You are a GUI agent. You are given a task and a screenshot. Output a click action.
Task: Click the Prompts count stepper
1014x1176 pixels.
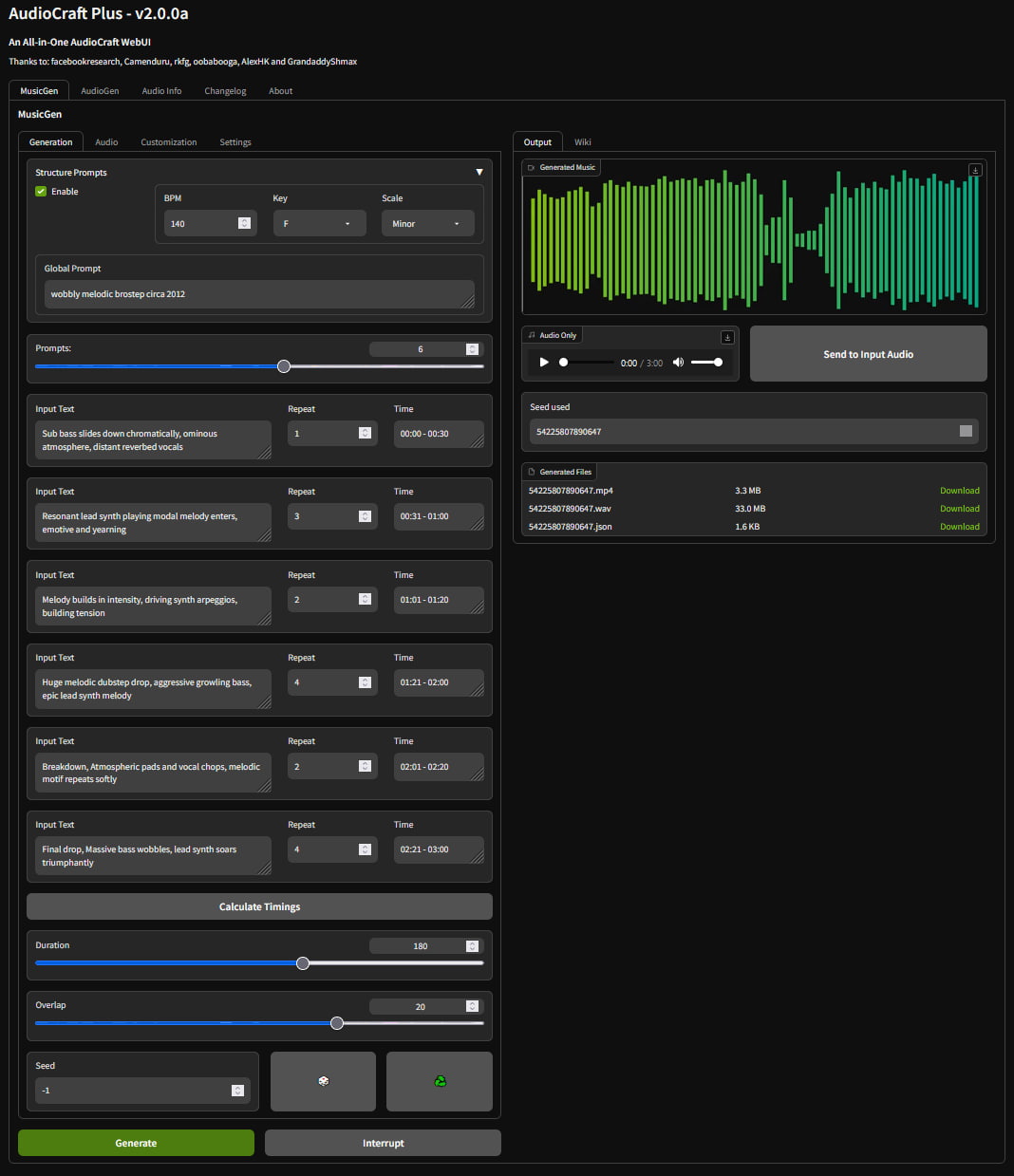(x=472, y=349)
